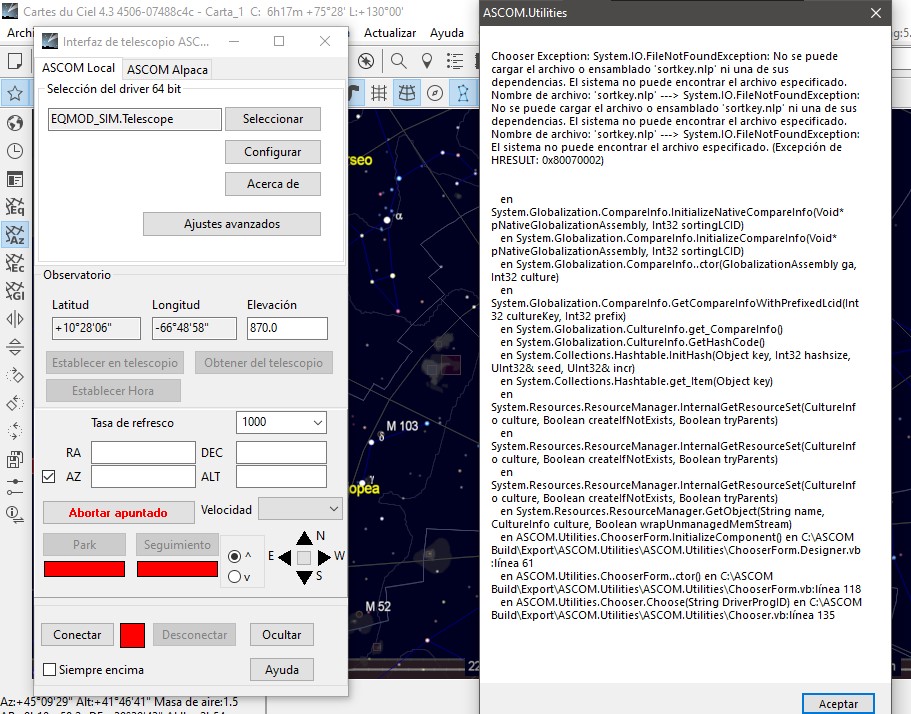The width and height of the screenshot is (911, 714).
Task: Select the globe icon in the left sidebar
Action: click(x=15, y=123)
